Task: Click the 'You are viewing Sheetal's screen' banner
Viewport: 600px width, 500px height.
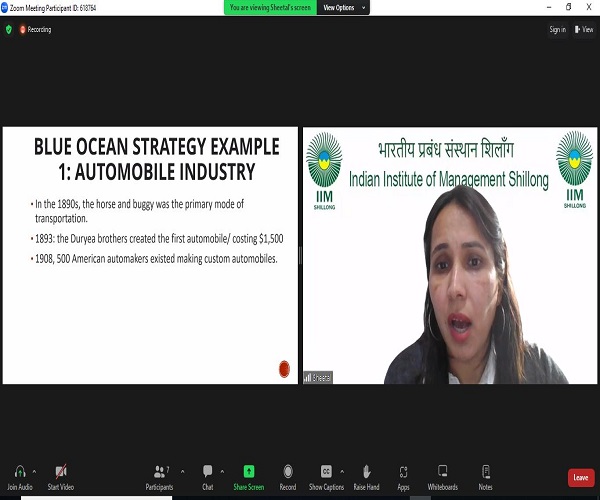Action: pos(271,8)
